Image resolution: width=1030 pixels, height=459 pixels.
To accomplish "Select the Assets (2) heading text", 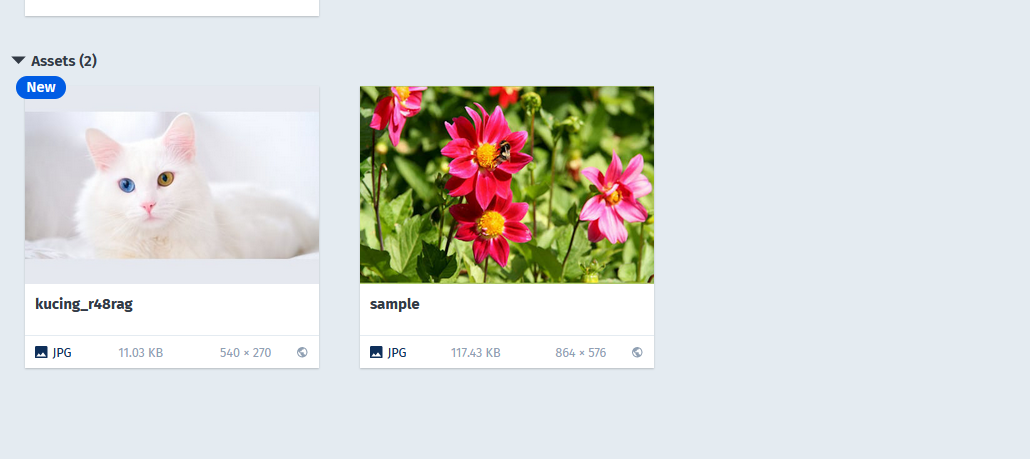I will tap(64, 61).
